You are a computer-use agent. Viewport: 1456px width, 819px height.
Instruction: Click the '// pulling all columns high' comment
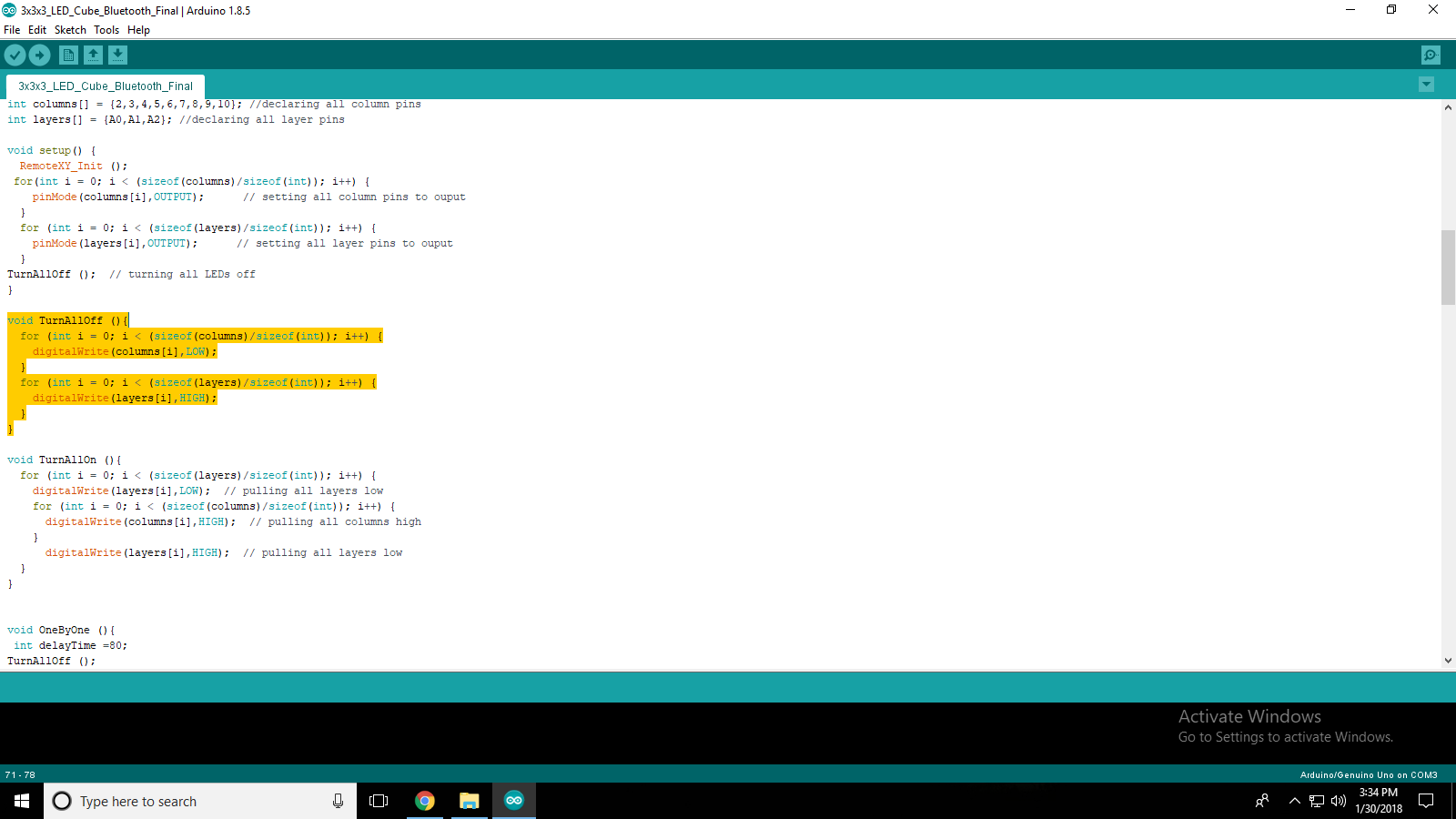point(335,522)
